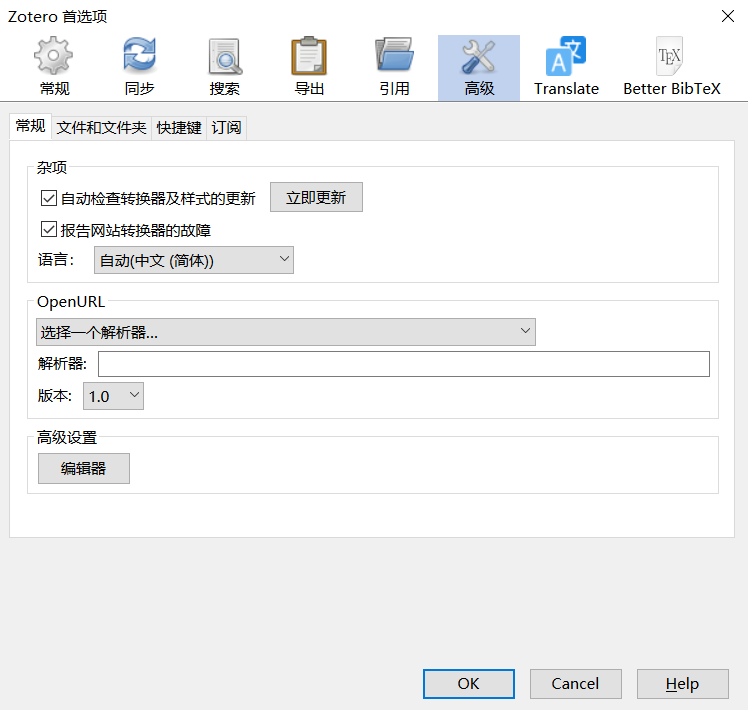Select the 高级 advanced tools pane
This screenshot has height=710, width=748.
tap(479, 67)
